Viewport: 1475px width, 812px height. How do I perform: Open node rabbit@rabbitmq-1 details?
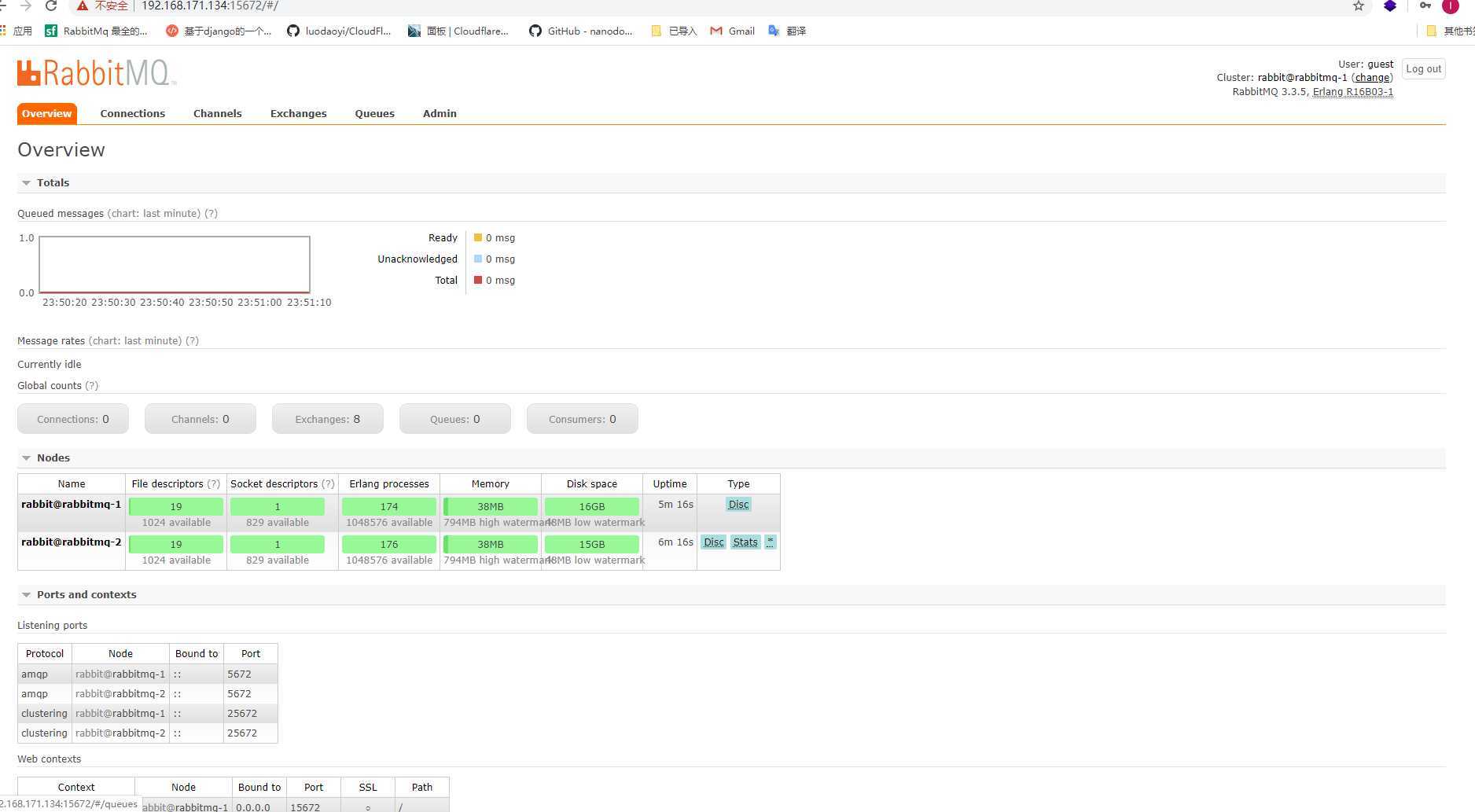point(72,504)
